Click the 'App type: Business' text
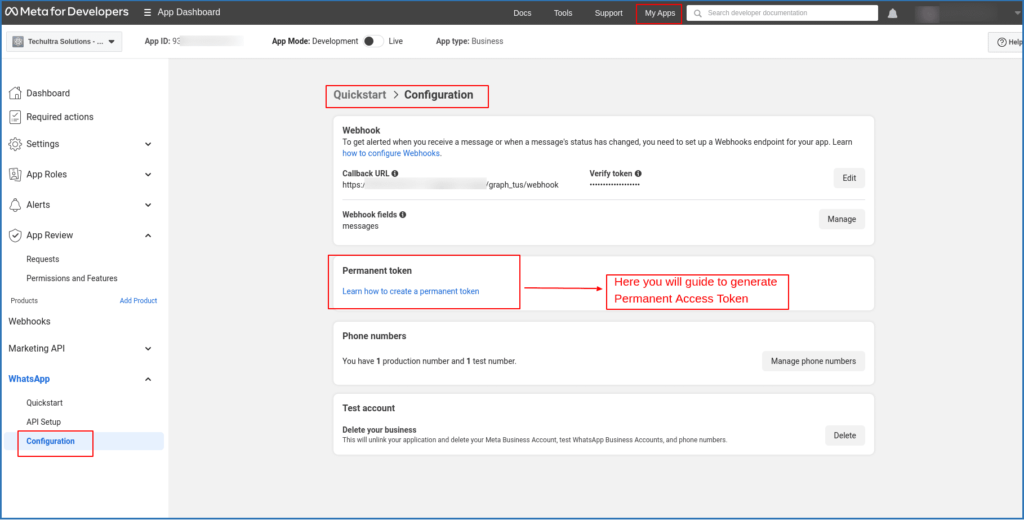Viewport: 1024px width, 520px height. tap(470, 41)
